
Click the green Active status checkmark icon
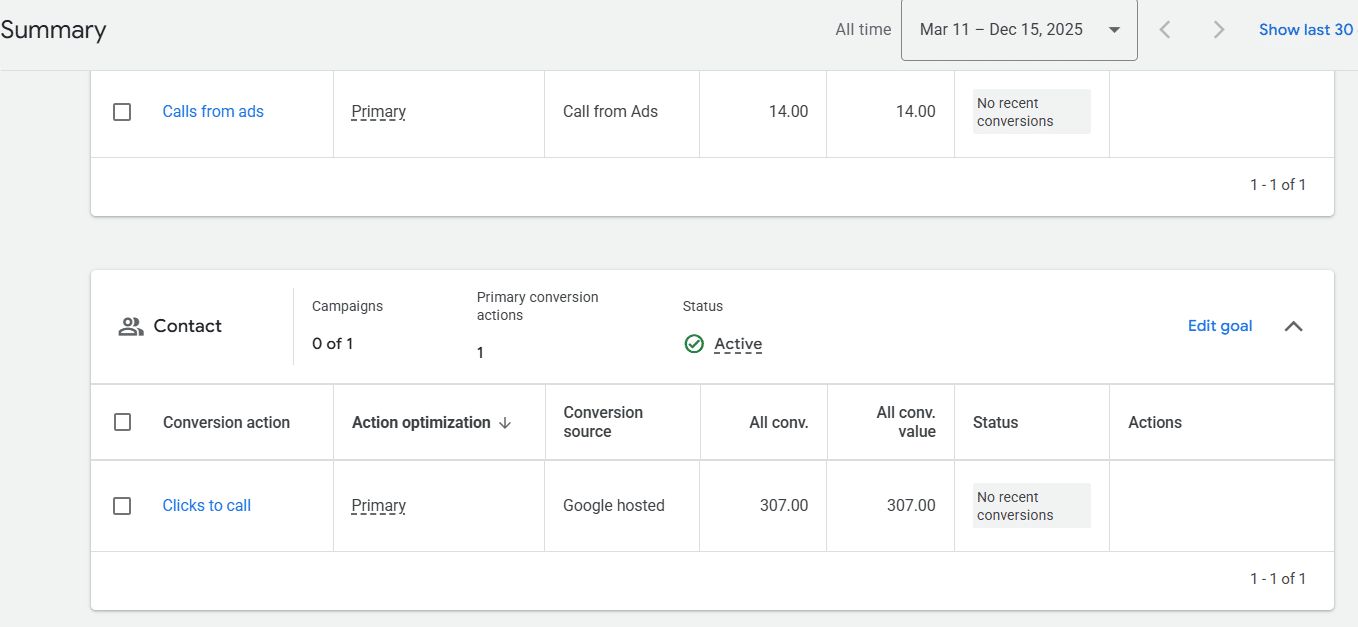pos(694,344)
